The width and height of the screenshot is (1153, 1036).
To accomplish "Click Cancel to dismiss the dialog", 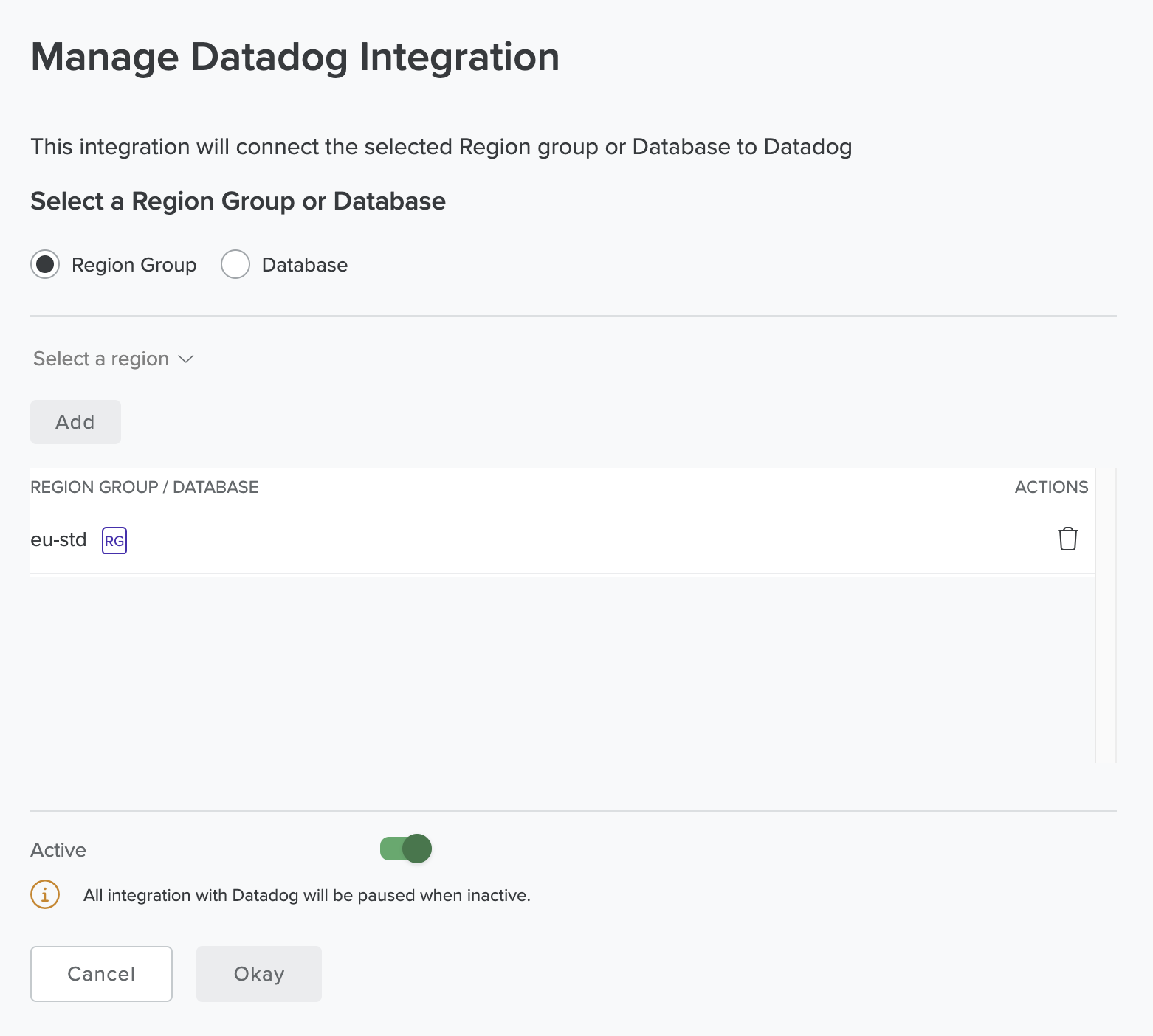I will [101, 974].
